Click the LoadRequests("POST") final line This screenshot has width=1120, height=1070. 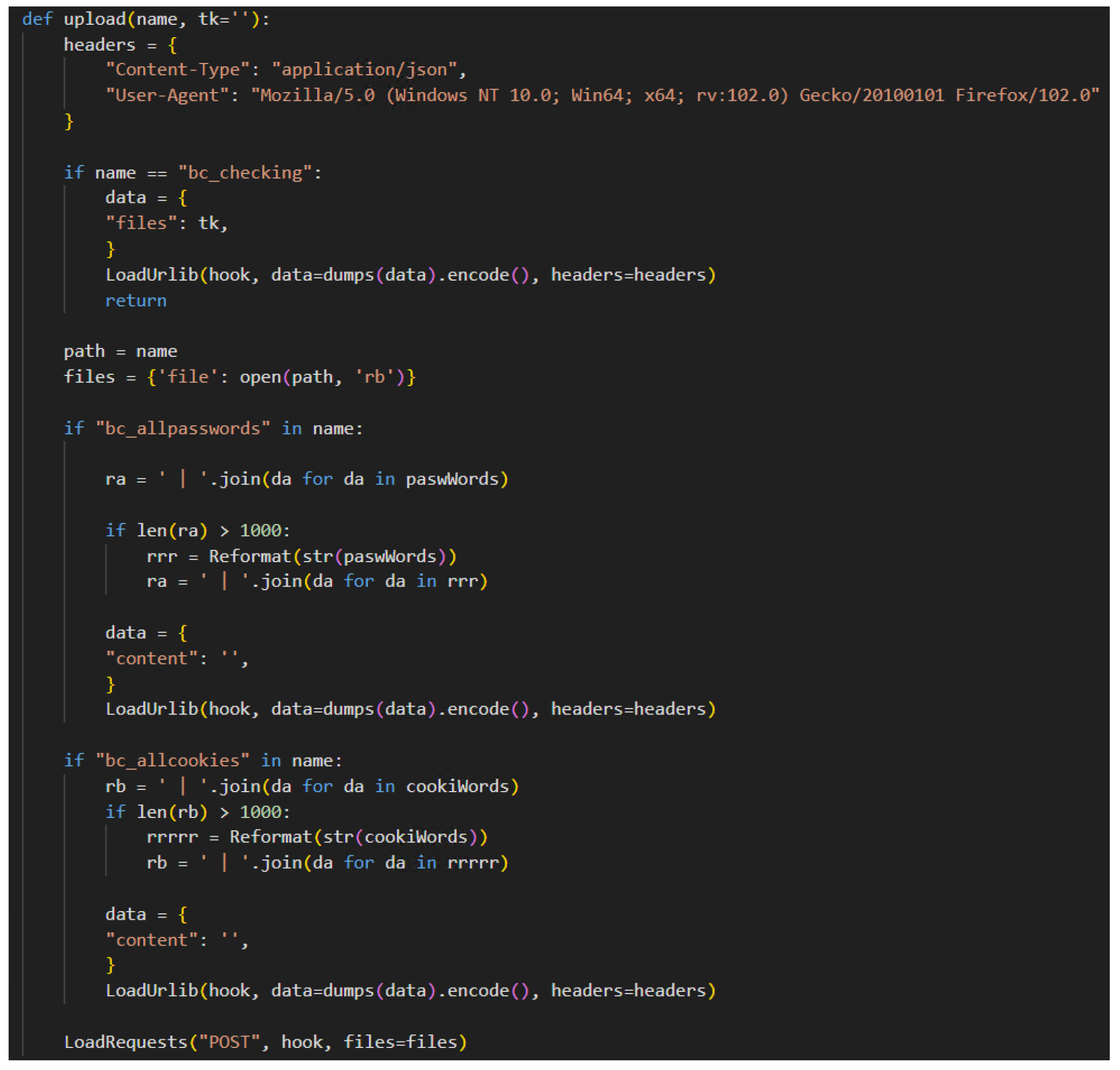pos(265,1042)
